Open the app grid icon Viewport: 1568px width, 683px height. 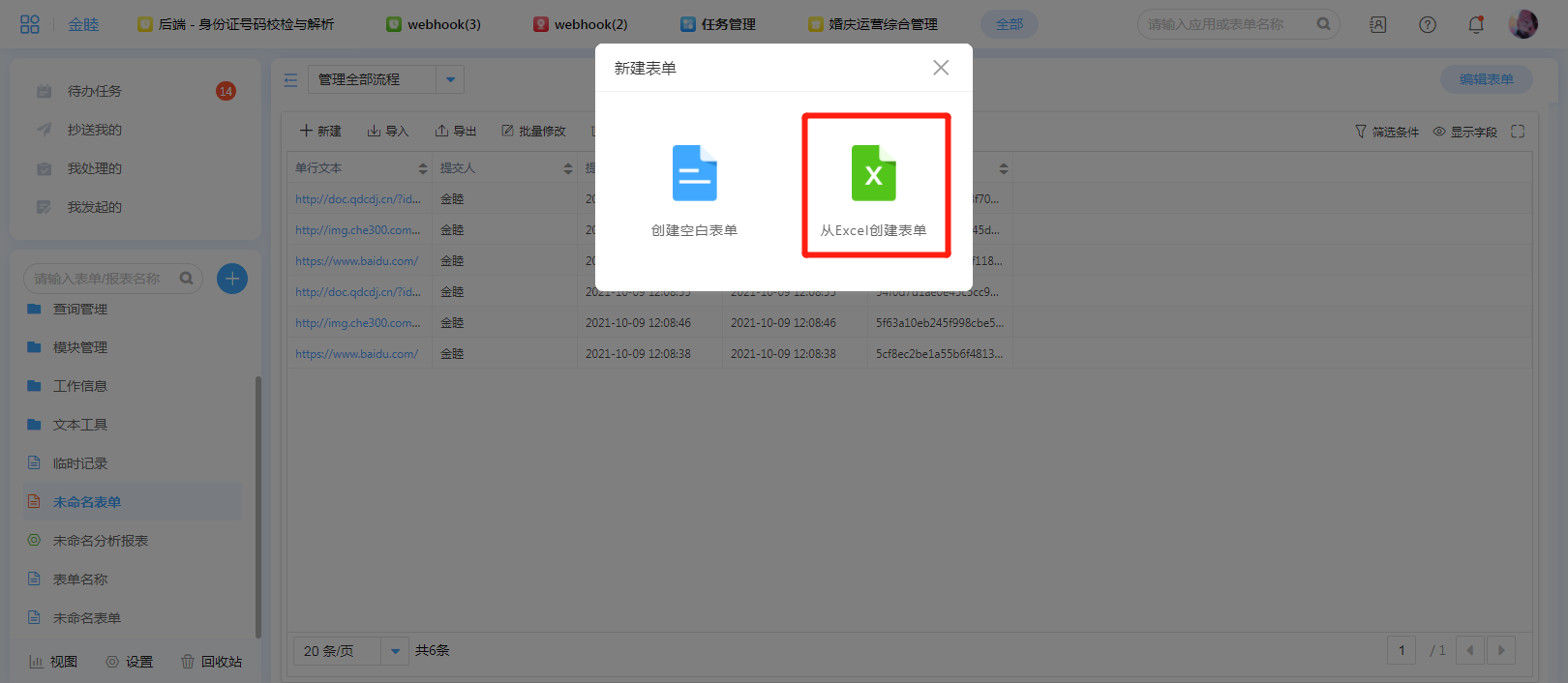[x=30, y=24]
